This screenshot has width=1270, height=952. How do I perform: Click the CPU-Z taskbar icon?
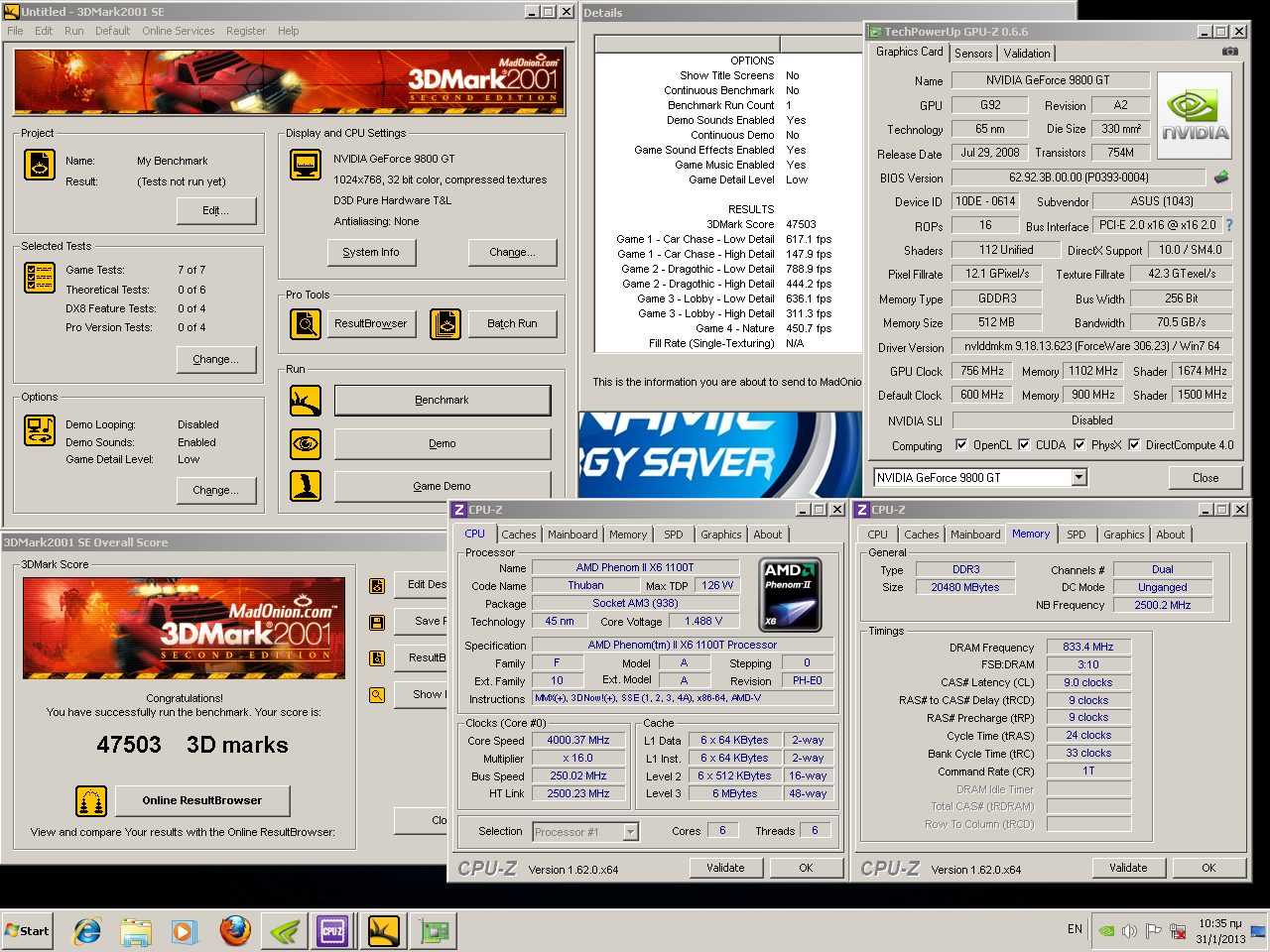tap(332, 931)
